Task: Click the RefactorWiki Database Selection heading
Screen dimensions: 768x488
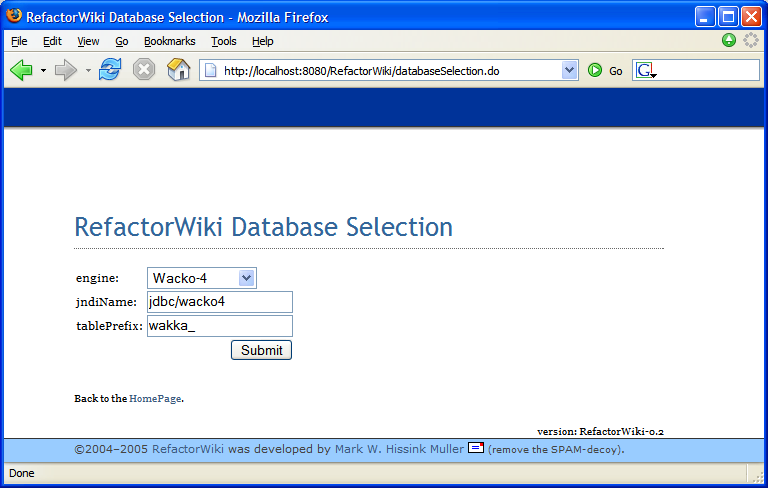Action: tap(264, 227)
